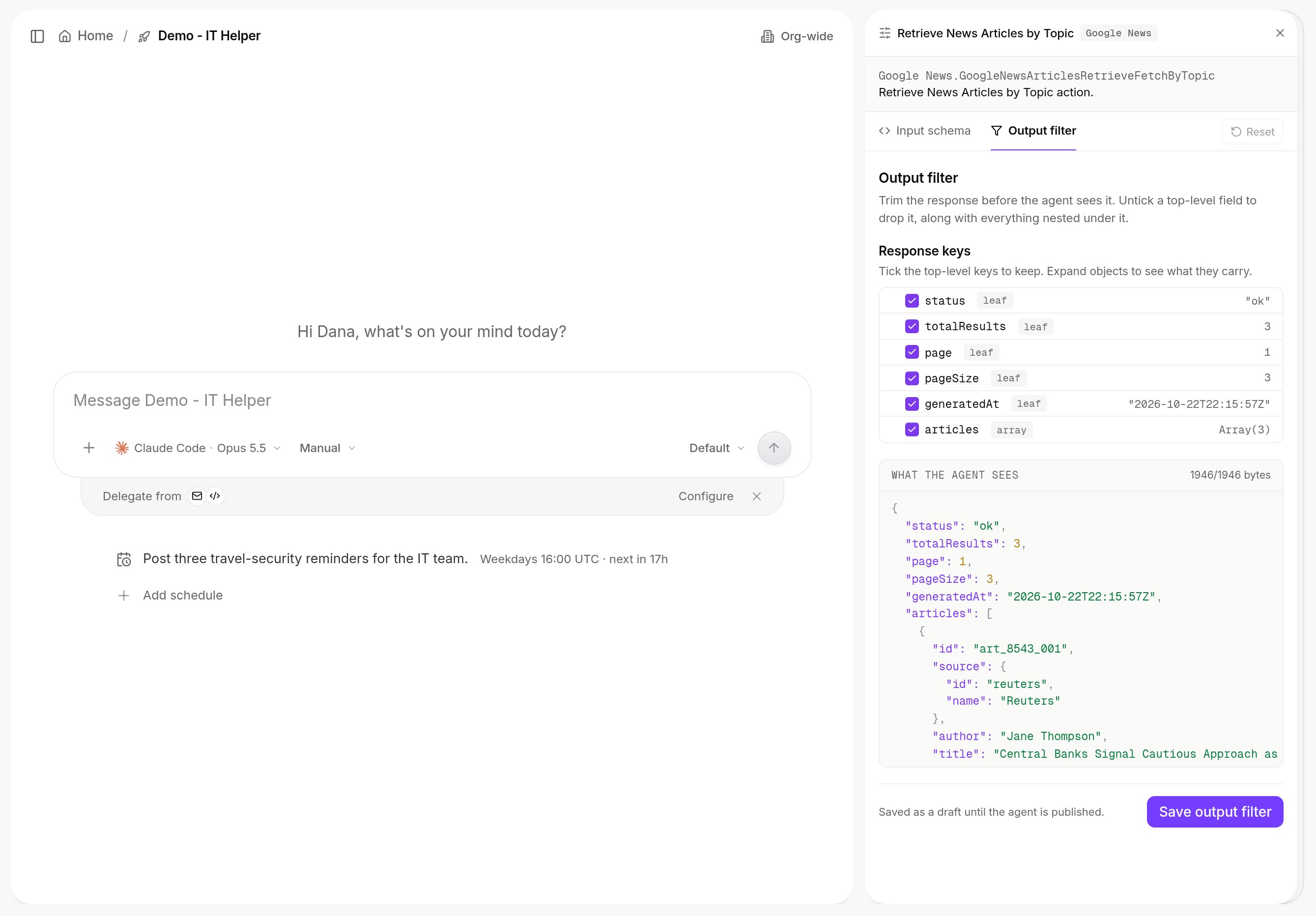Click the Google News tag
Viewport: 1316px width, 916px height.
(x=1118, y=33)
